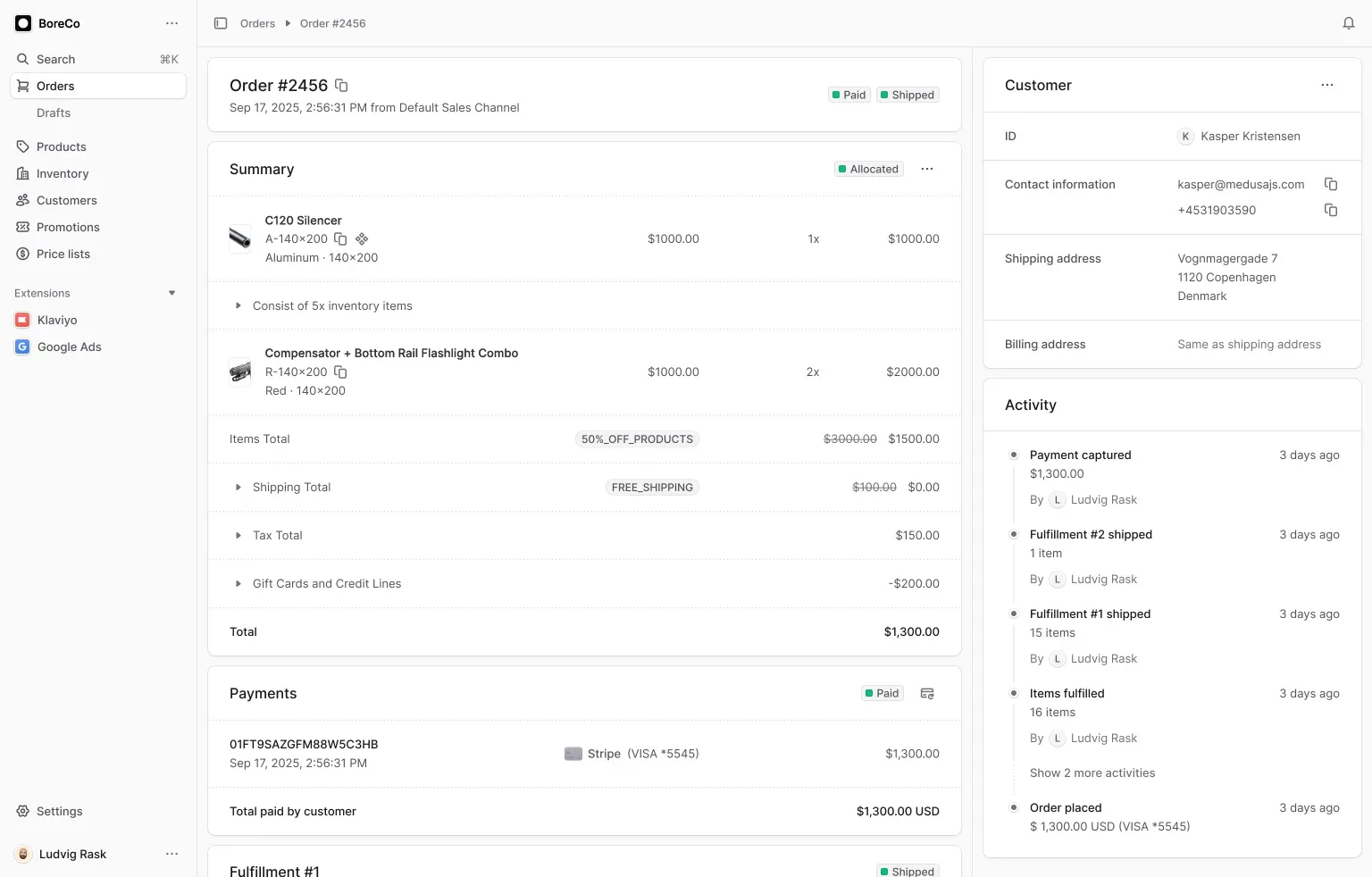Expand the Shipping Total details
The image size is (1372, 877).
click(238, 488)
